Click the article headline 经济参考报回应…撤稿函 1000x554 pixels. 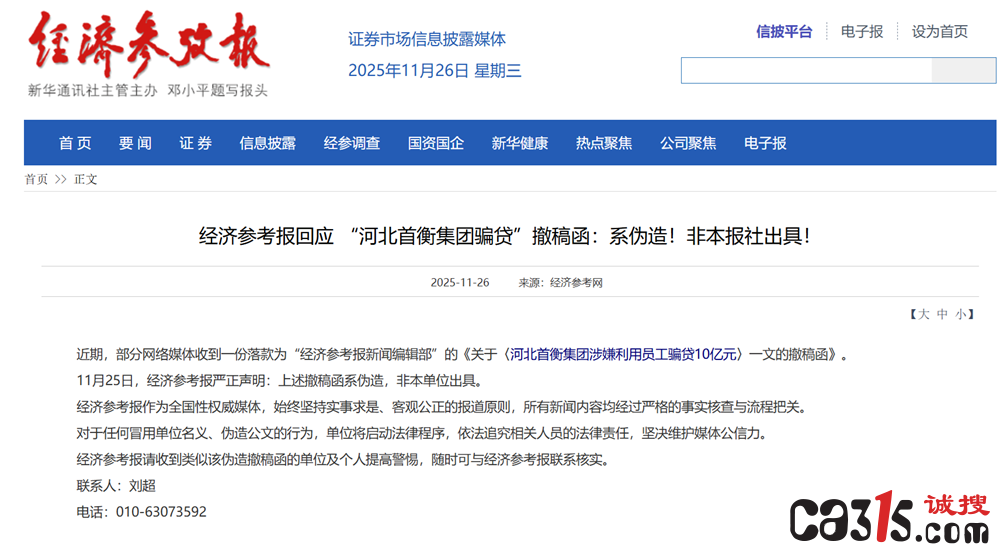[x=504, y=237]
